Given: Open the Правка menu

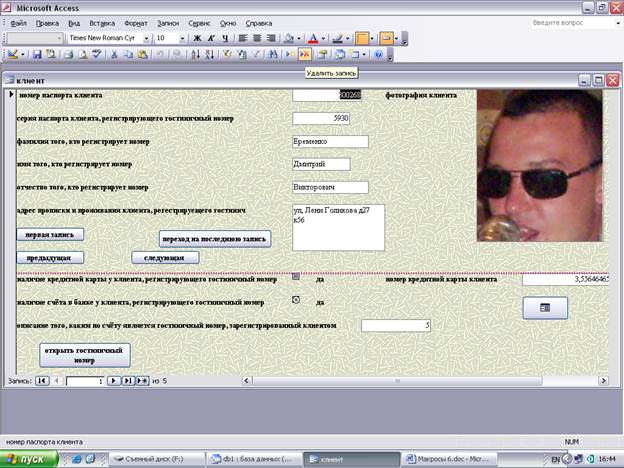Looking at the screenshot, I should (47, 23).
